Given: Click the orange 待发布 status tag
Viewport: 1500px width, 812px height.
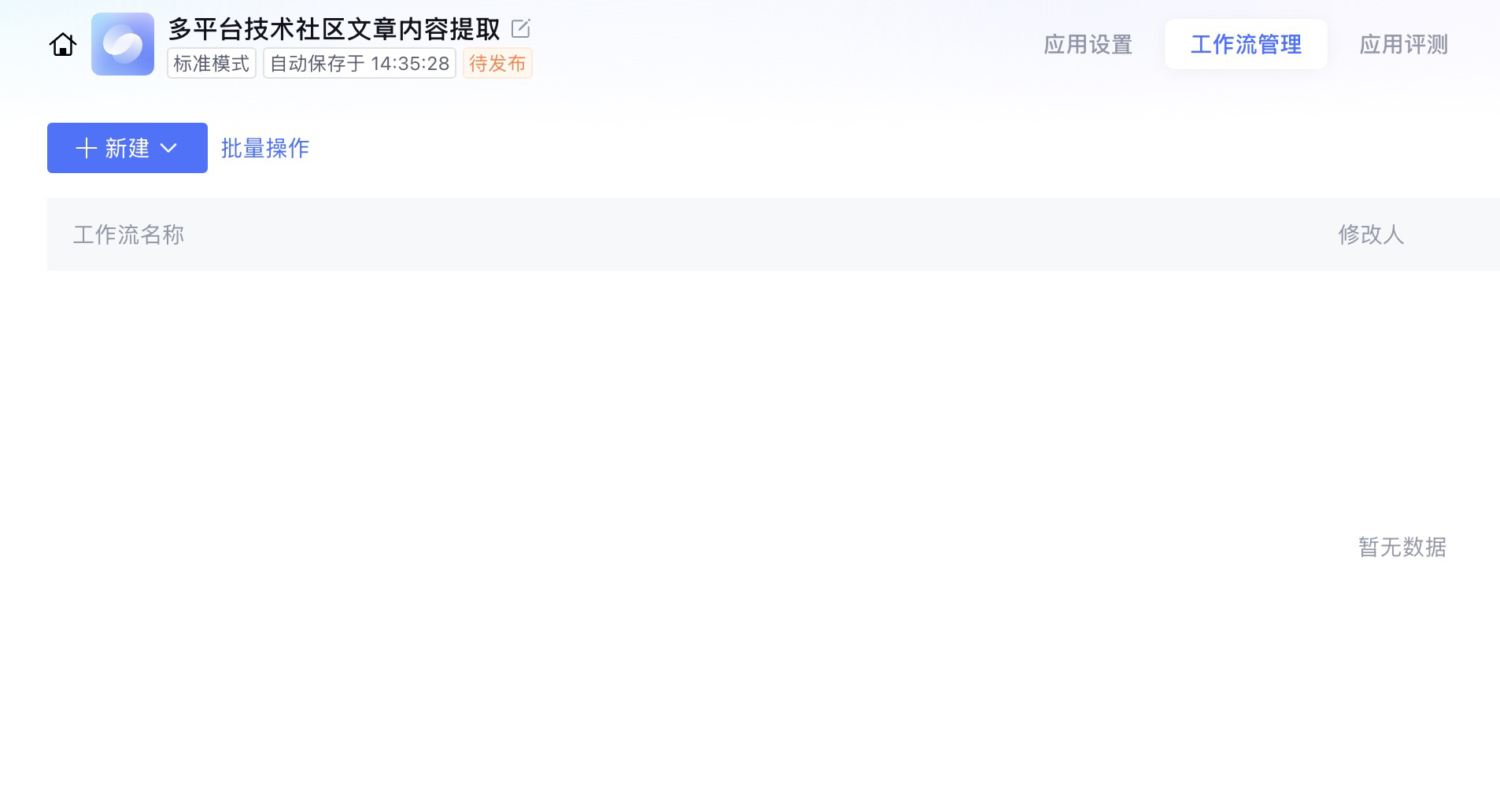Looking at the screenshot, I should pyautogui.click(x=497, y=63).
